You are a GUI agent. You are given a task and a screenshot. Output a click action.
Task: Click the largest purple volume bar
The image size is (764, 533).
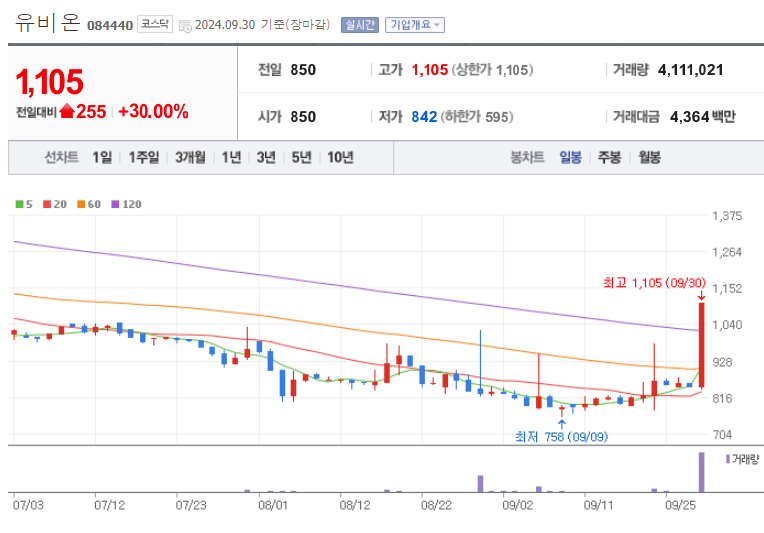click(702, 472)
